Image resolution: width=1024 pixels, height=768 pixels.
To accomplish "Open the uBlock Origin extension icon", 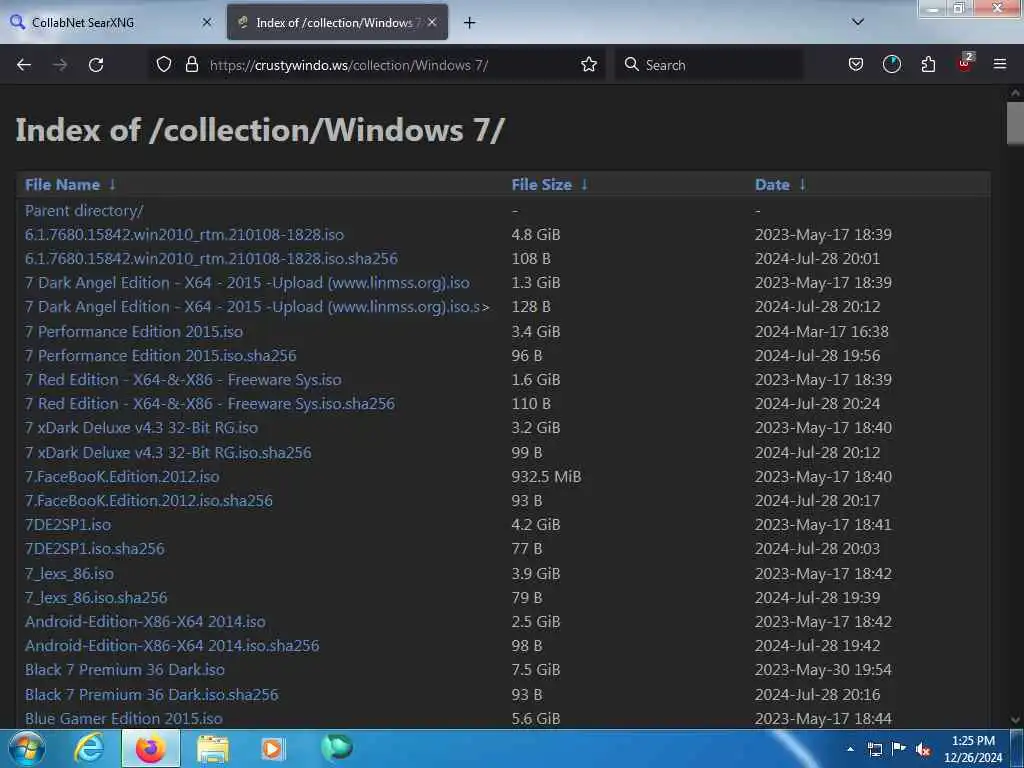I will point(965,63).
